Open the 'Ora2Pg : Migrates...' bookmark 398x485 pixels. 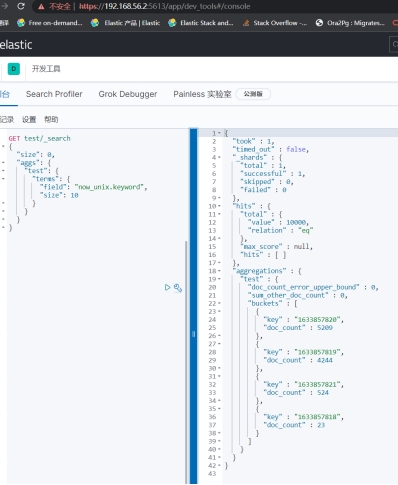pos(350,23)
